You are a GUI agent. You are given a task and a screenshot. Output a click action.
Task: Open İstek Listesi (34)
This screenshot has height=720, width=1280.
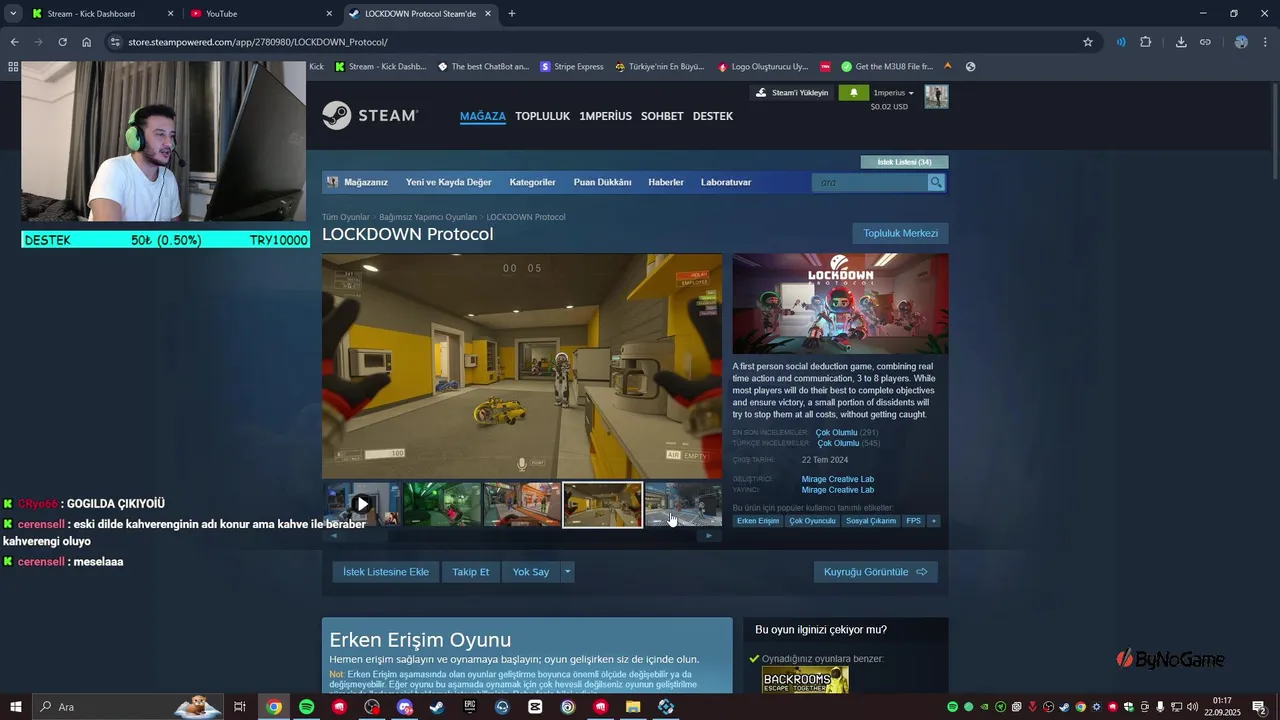(x=904, y=162)
